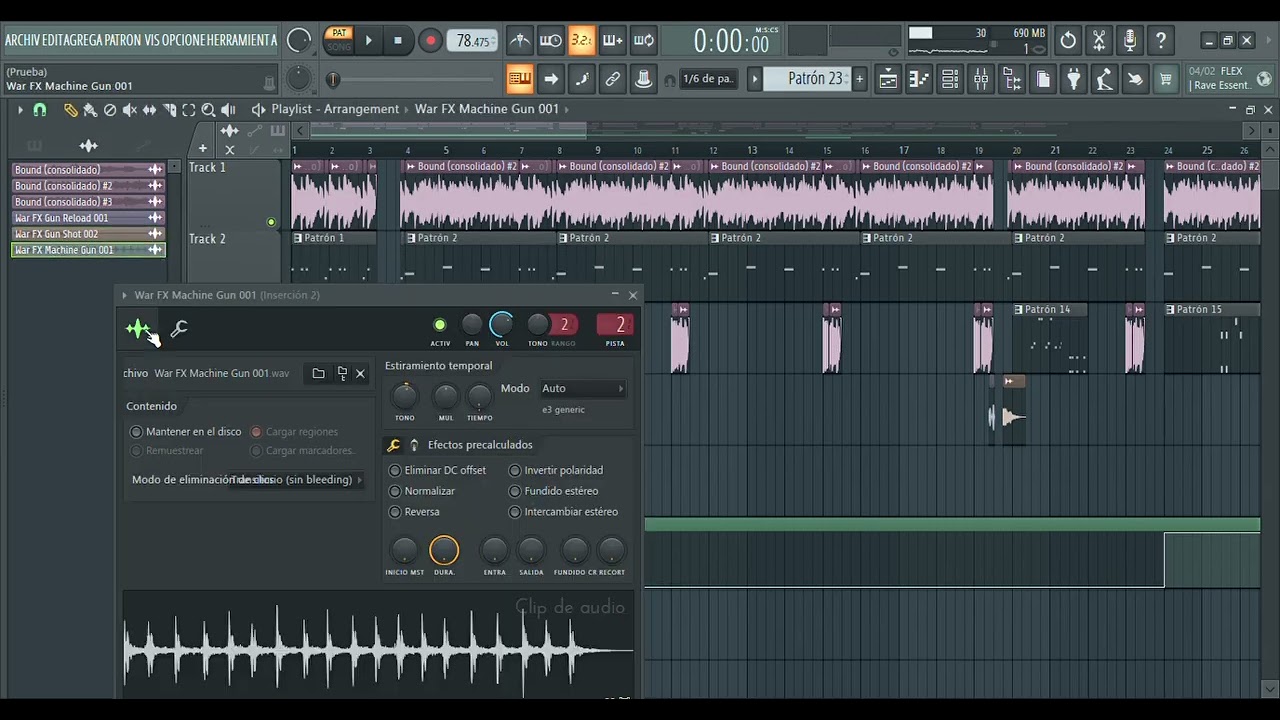Open the audio editor scissors icon

pos(1099,41)
